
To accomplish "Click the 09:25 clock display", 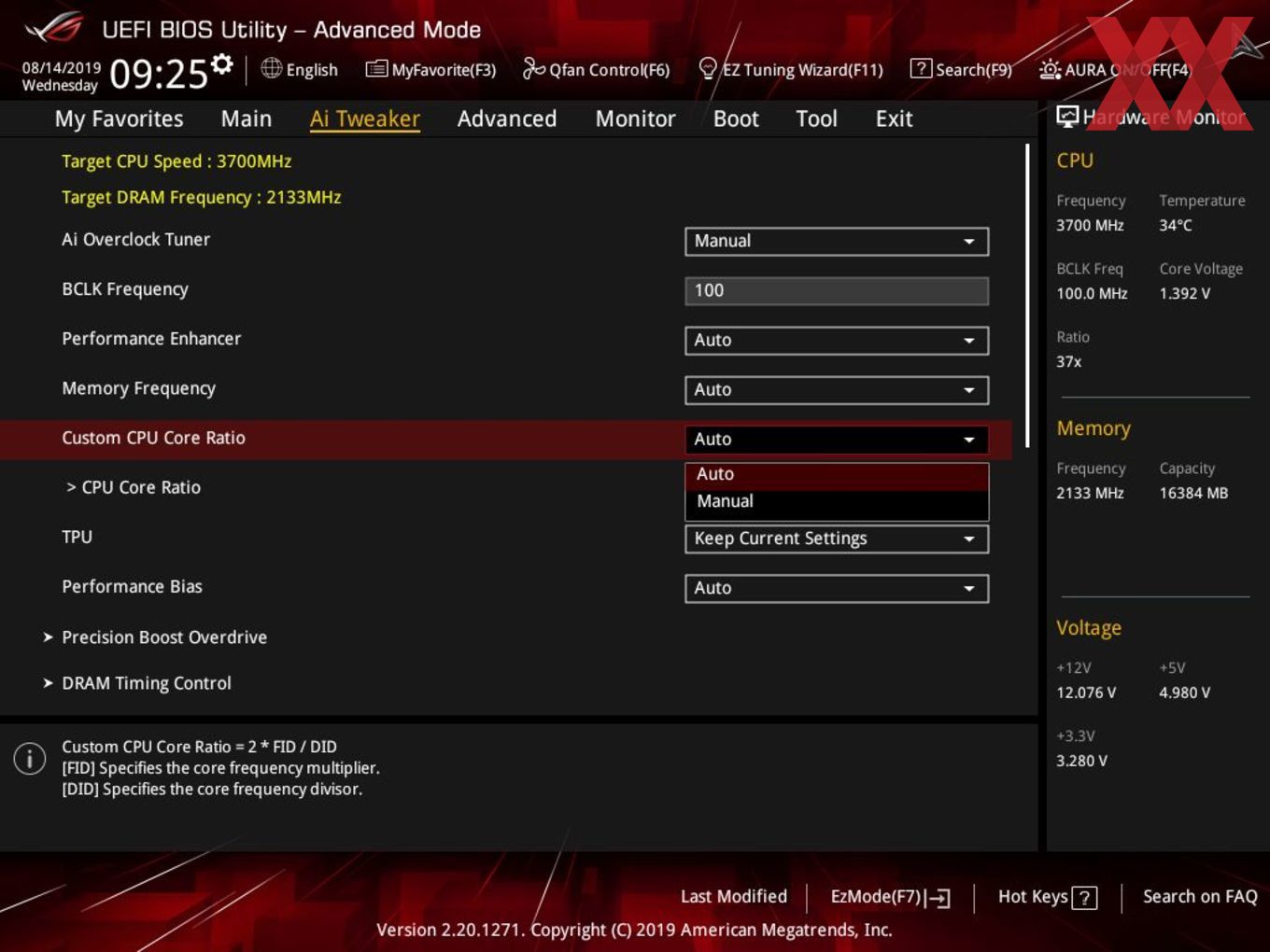I will point(158,74).
